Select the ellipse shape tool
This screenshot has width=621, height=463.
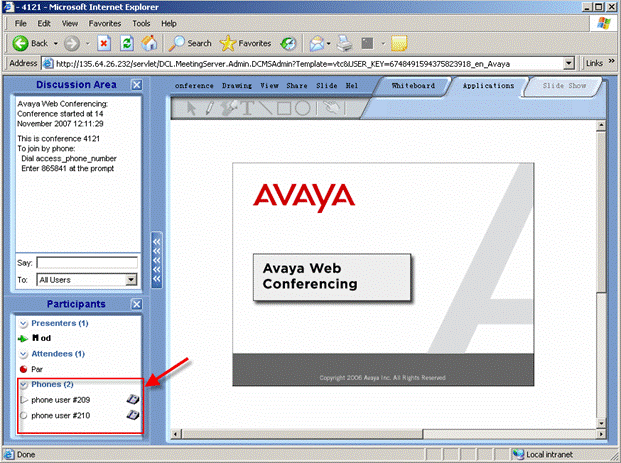(303, 108)
